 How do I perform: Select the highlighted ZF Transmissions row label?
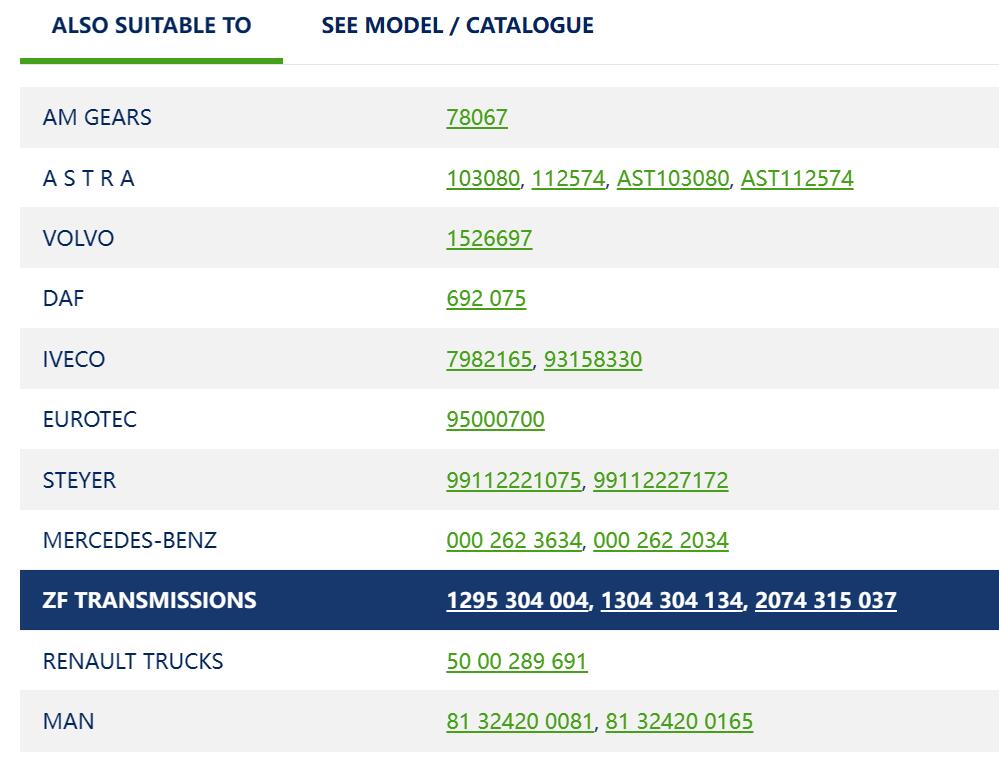(x=149, y=601)
